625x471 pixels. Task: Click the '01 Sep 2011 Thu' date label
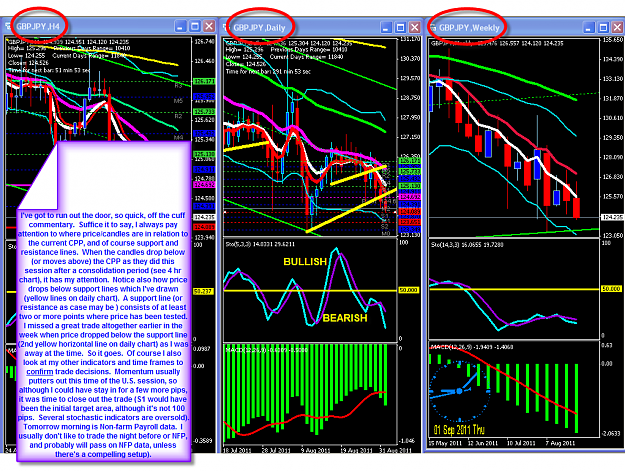pyautogui.click(x=459, y=430)
